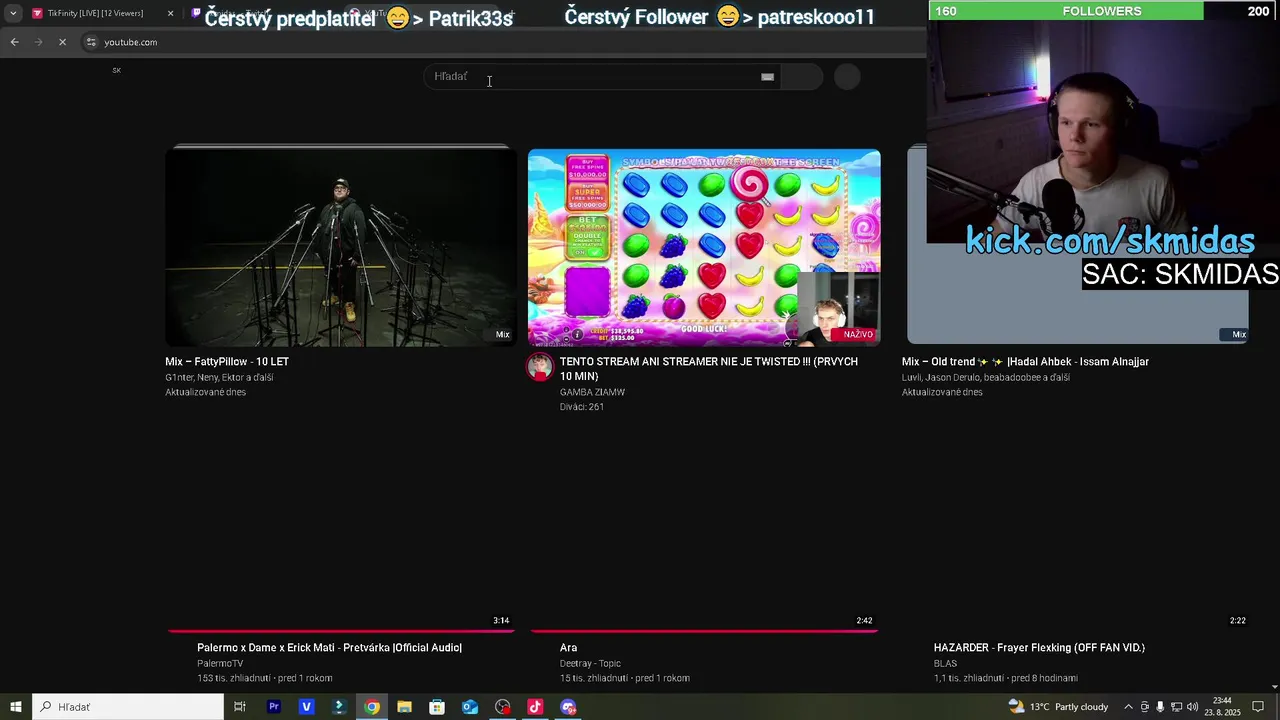Open title 'Mix – FattyPillow - 10 LET'
The image size is (1280, 720).
227,362
